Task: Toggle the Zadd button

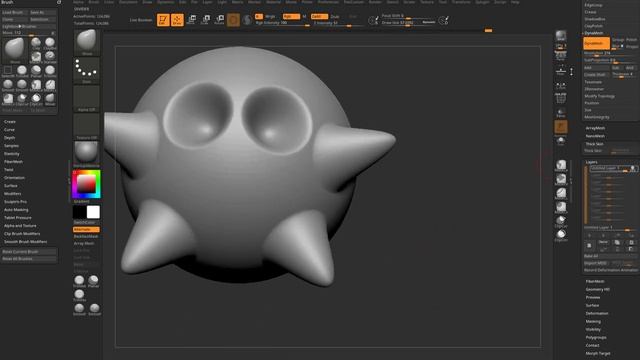Action: tap(319, 16)
